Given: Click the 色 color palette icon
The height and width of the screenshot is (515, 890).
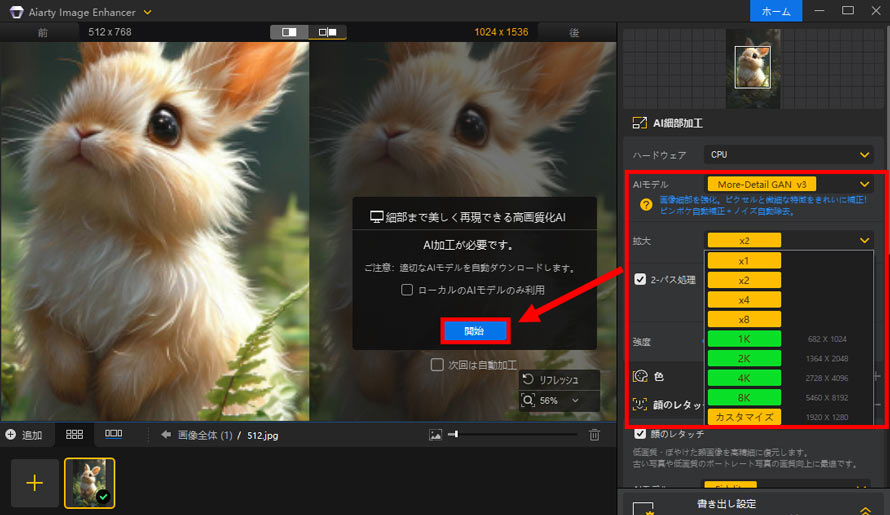Looking at the screenshot, I should pos(640,376).
